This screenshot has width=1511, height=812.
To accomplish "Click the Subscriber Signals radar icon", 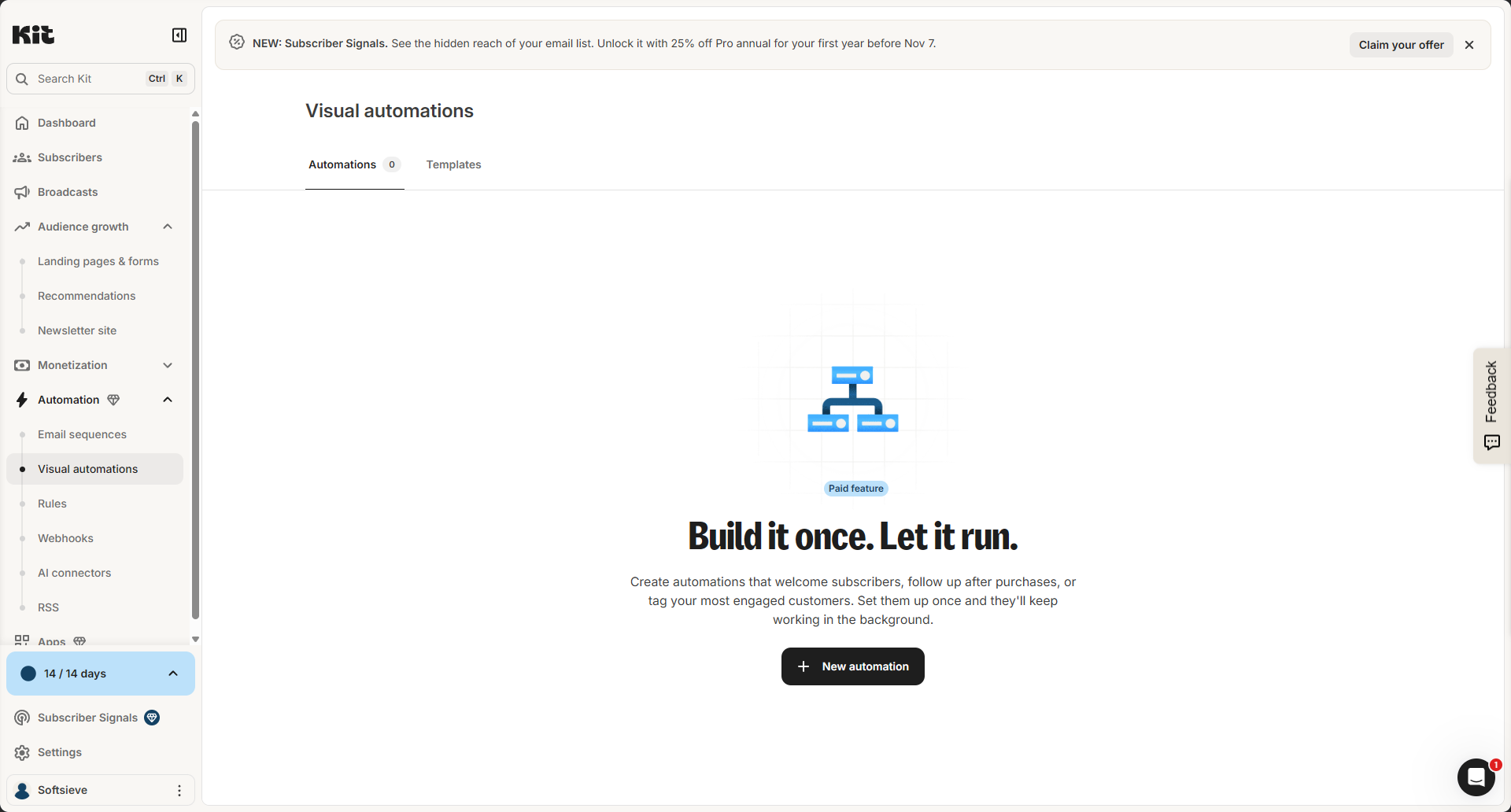I will coord(22,718).
